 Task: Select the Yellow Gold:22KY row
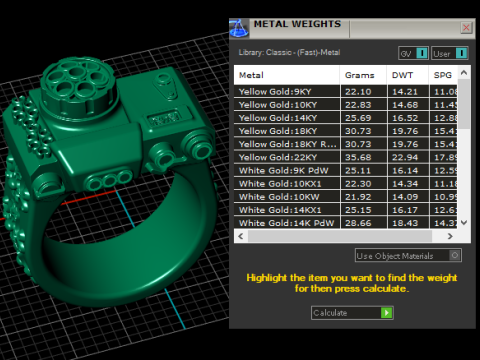click(x=346, y=157)
